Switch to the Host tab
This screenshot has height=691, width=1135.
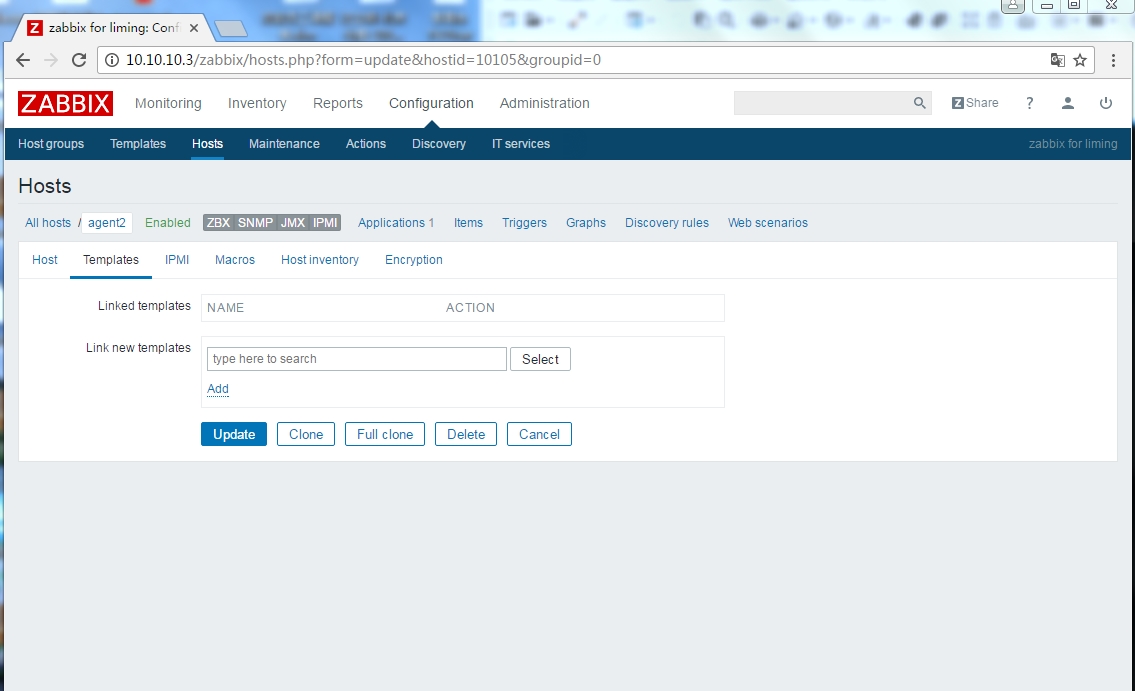[x=45, y=260]
